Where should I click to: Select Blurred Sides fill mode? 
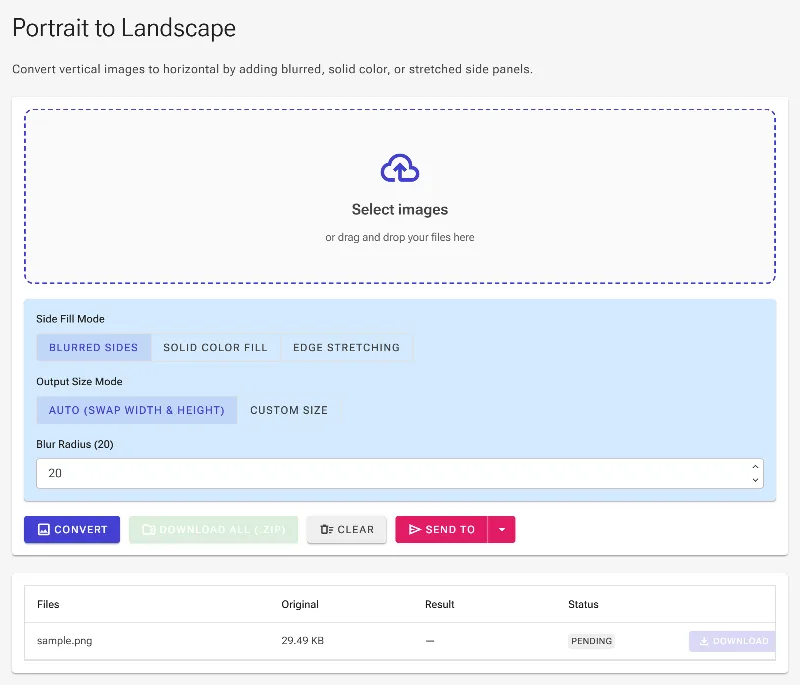94,347
